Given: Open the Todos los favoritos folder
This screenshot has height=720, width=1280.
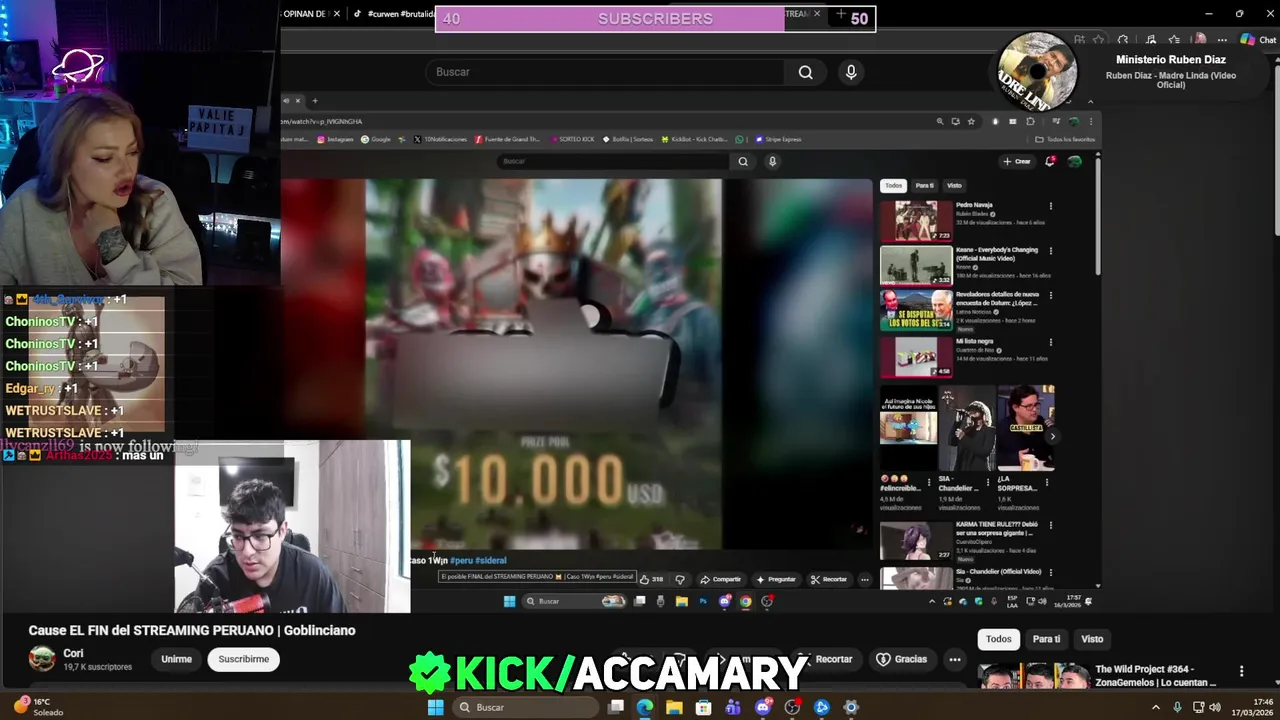Looking at the screenshot, I should coord(1066,139).
